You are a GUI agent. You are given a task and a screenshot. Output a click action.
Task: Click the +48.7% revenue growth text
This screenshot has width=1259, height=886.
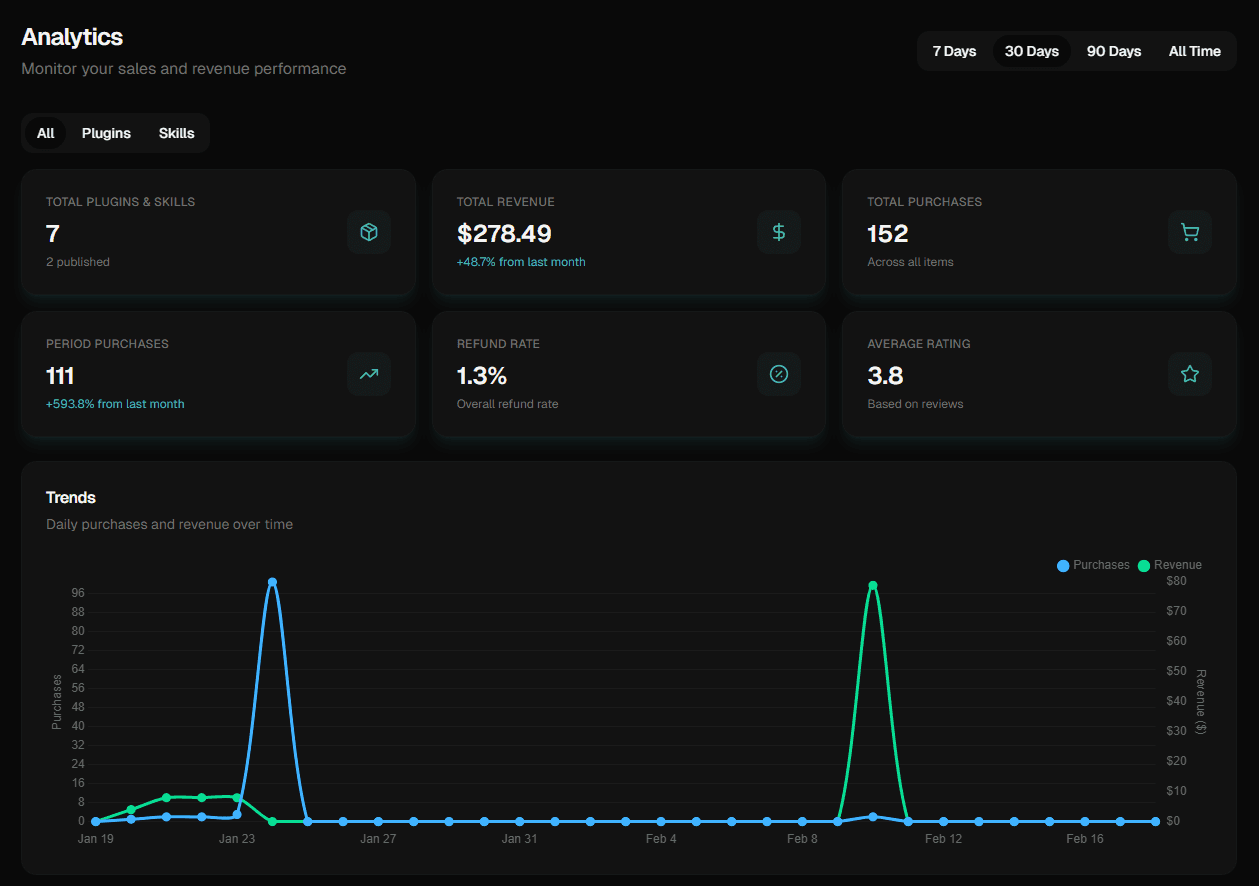(521, 261)
